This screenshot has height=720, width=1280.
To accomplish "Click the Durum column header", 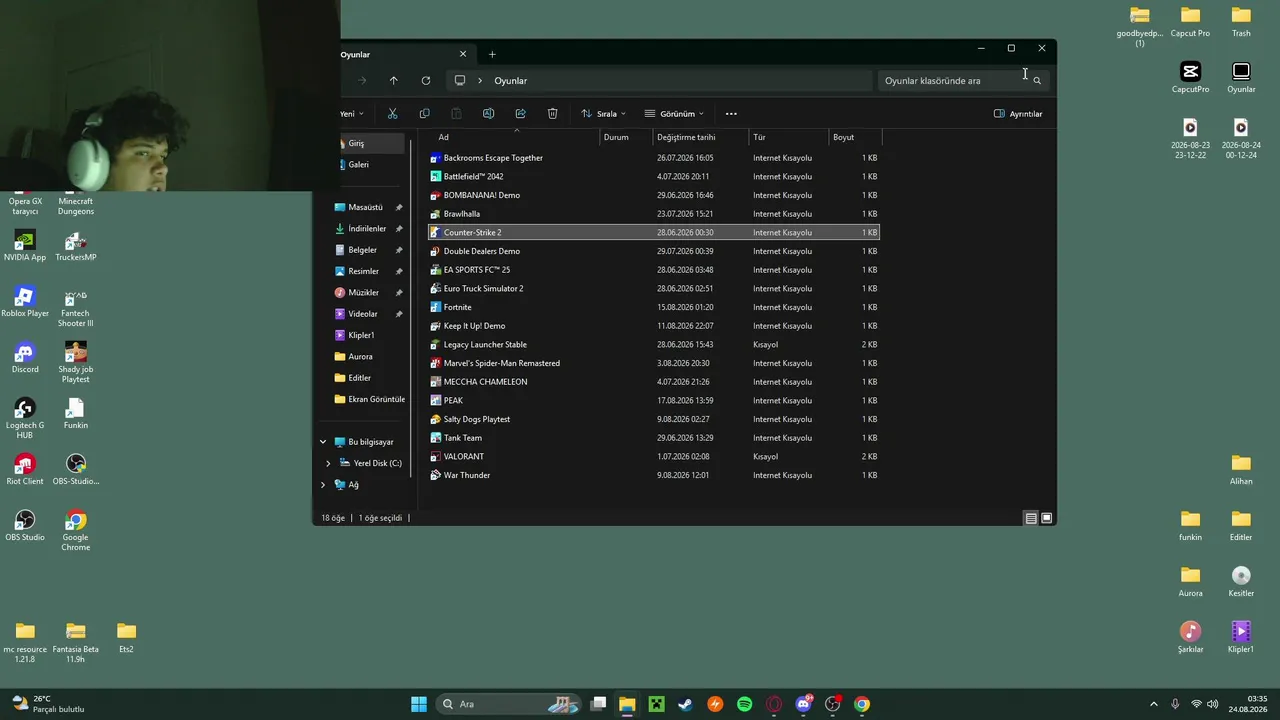I will click(x=626, y=137).
